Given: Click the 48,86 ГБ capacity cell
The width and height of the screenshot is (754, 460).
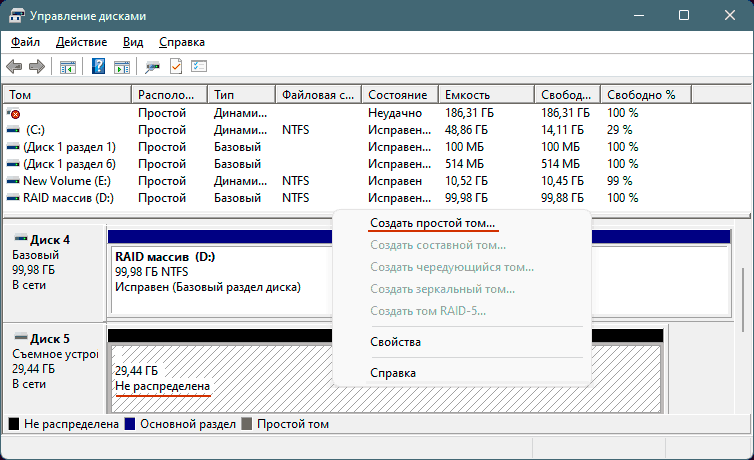Looking at the screenshot, I should coord(466,130).
